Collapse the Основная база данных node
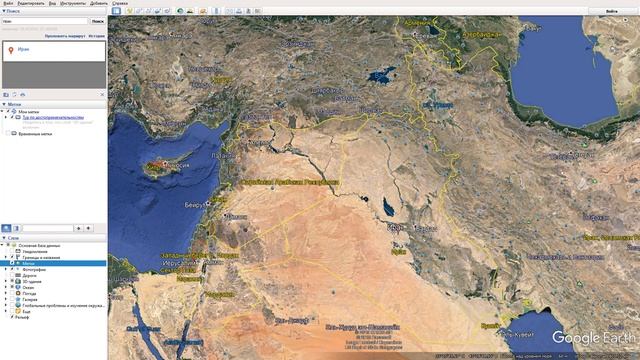The height and width of the screenshot is (360, 640). click(2, 246)
